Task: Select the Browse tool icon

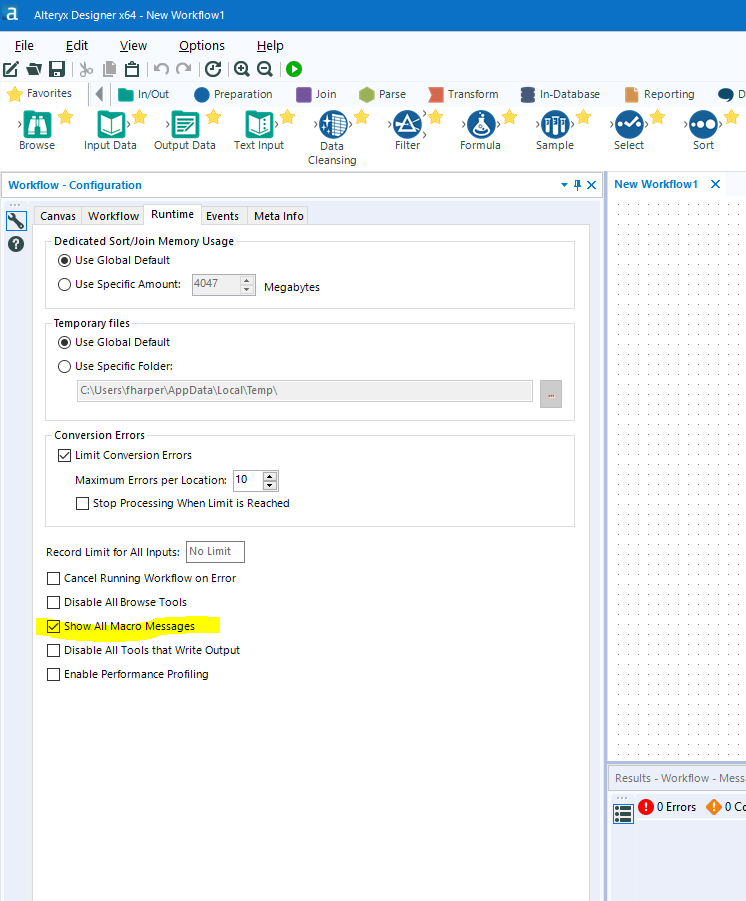Action: [37, 124]
